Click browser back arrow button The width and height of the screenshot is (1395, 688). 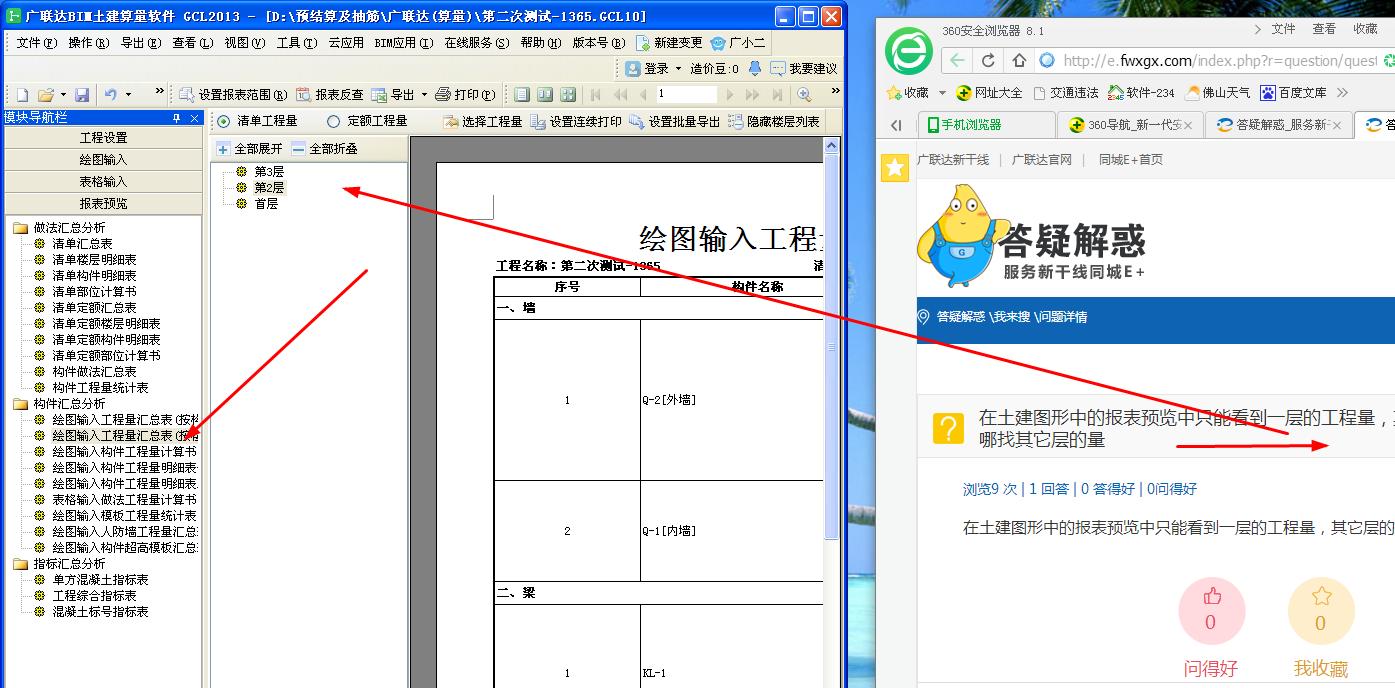957,60
